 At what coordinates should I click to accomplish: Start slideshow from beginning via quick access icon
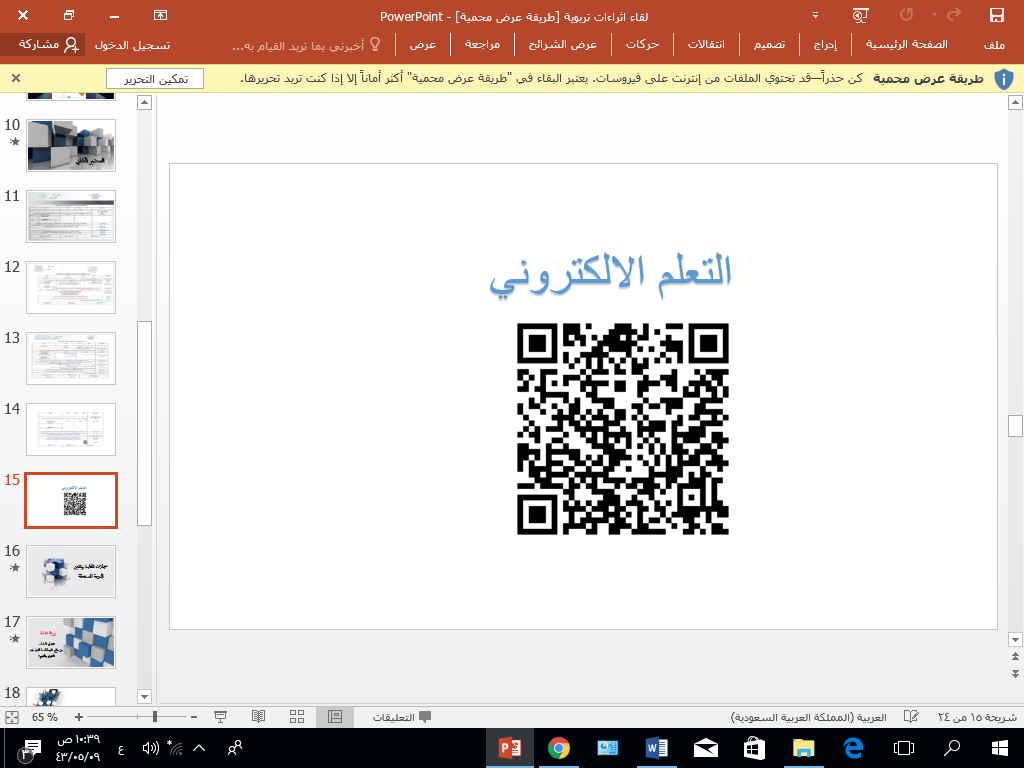[x=859, y=15]
